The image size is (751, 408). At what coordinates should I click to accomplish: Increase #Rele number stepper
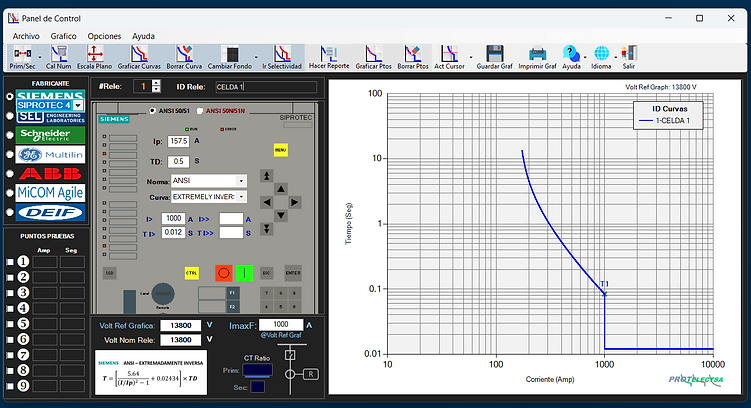coord(156,83)
